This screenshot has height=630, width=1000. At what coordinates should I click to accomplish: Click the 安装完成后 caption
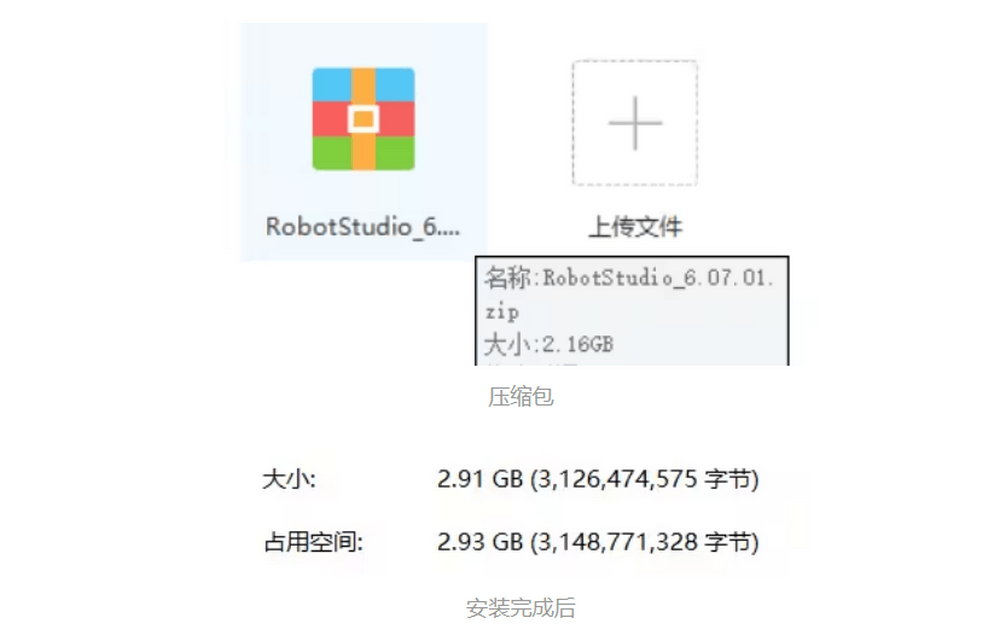click(x=520, y=608)
